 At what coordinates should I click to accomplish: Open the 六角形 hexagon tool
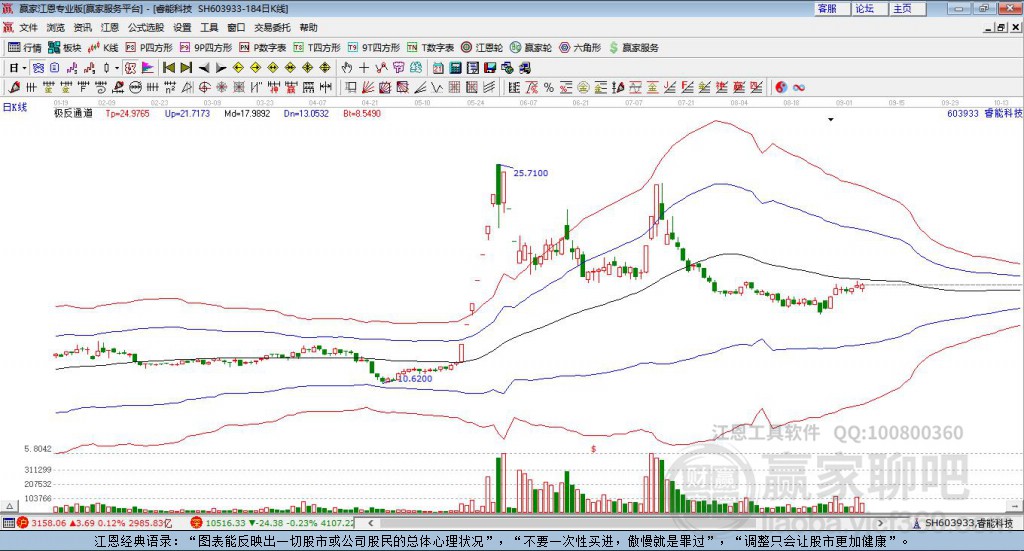pyautogui.click(x=580, y=48)
